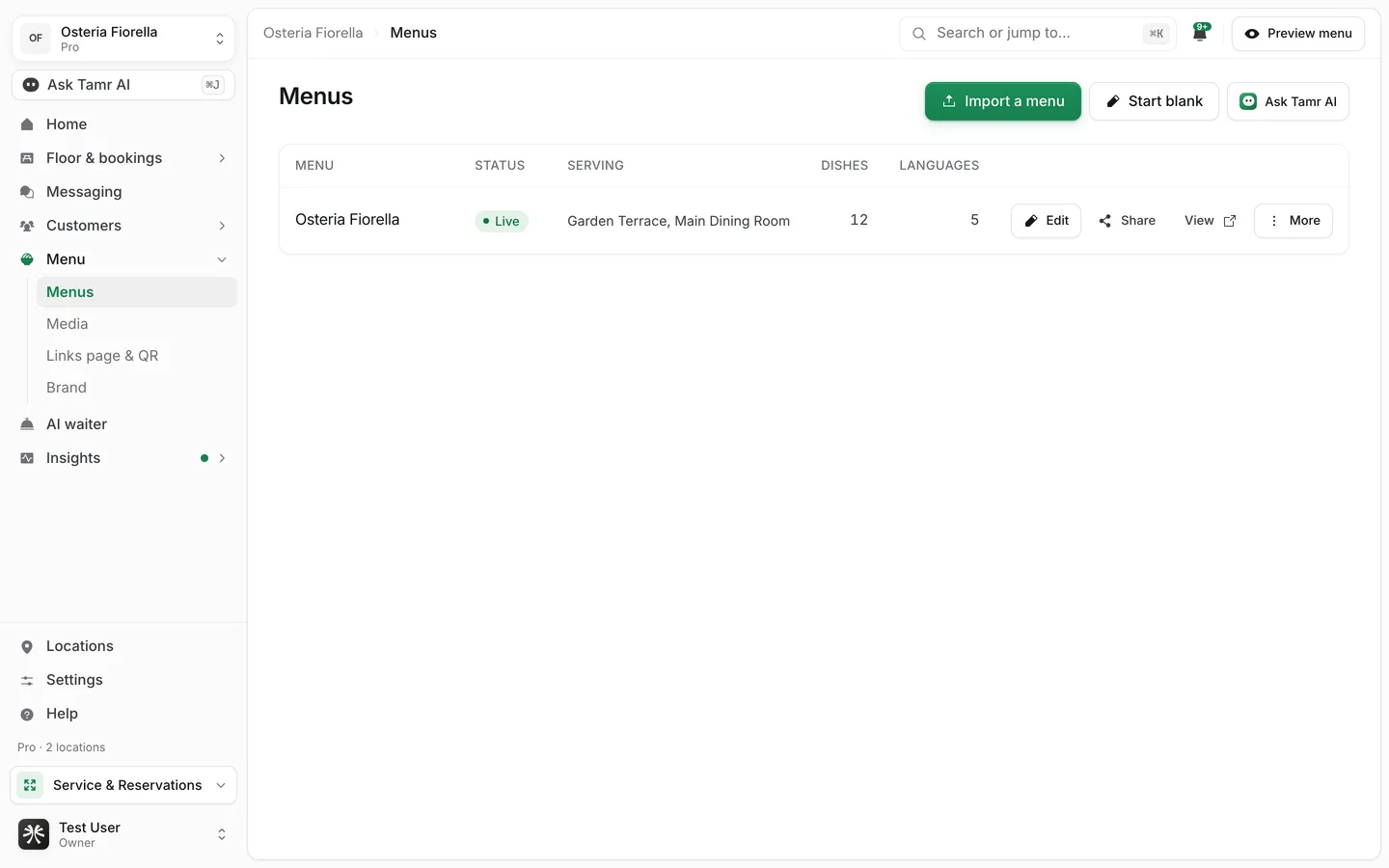Click the green Menu section icon
The height and width of the screenshot is (868, 1389).
(x=27, y=259)
